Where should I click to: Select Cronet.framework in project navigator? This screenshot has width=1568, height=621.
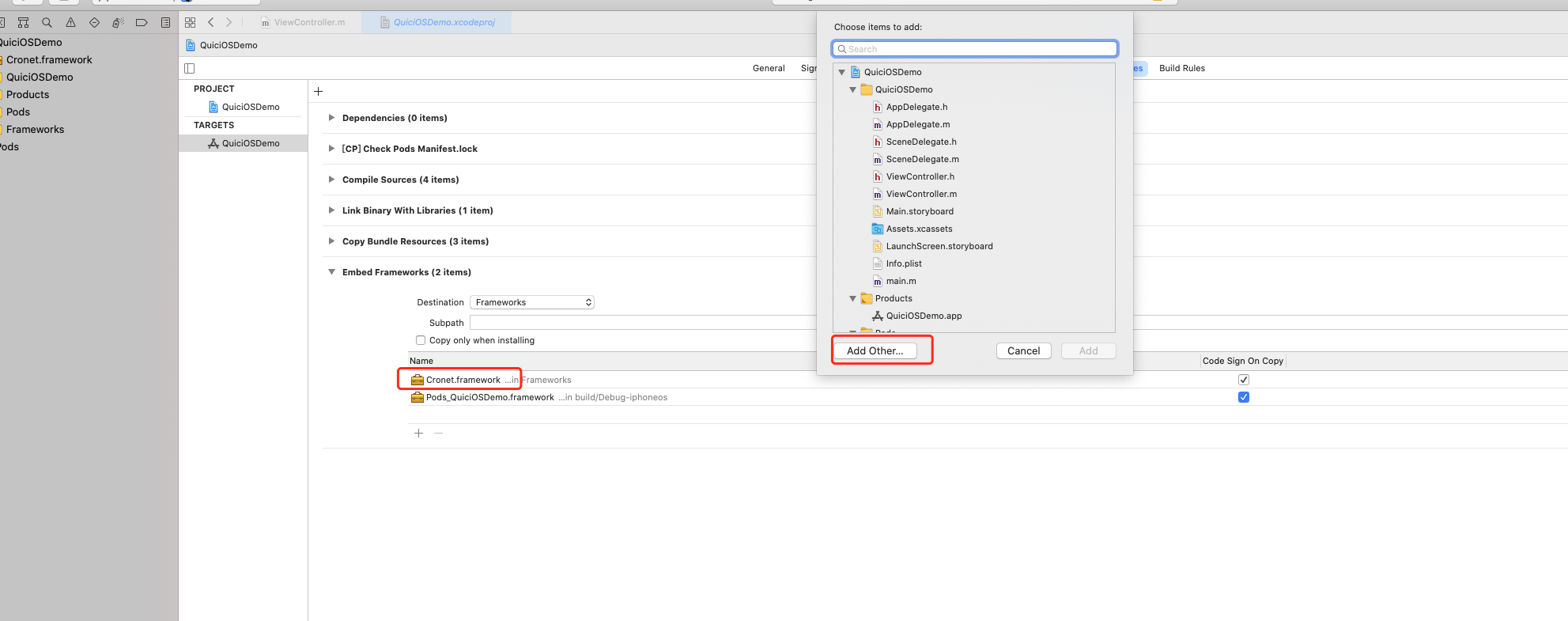(x=49, y=60)
